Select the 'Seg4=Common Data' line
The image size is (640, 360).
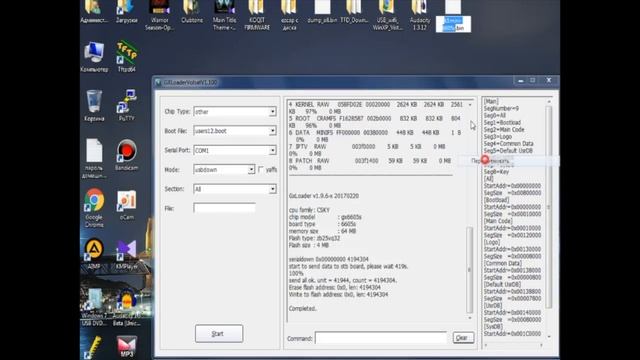pyautogui.click(x=509, y=143)
